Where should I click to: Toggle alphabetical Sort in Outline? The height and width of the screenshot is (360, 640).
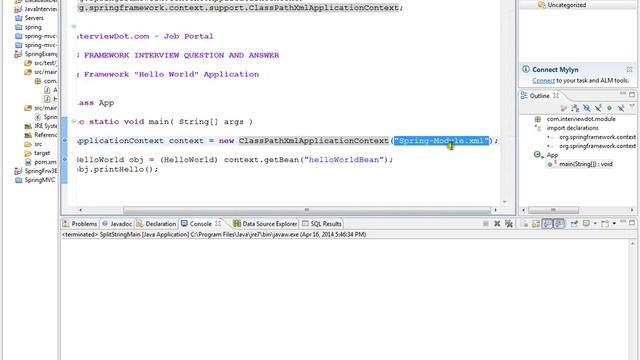pyautogui.click(x=575, y=108)
